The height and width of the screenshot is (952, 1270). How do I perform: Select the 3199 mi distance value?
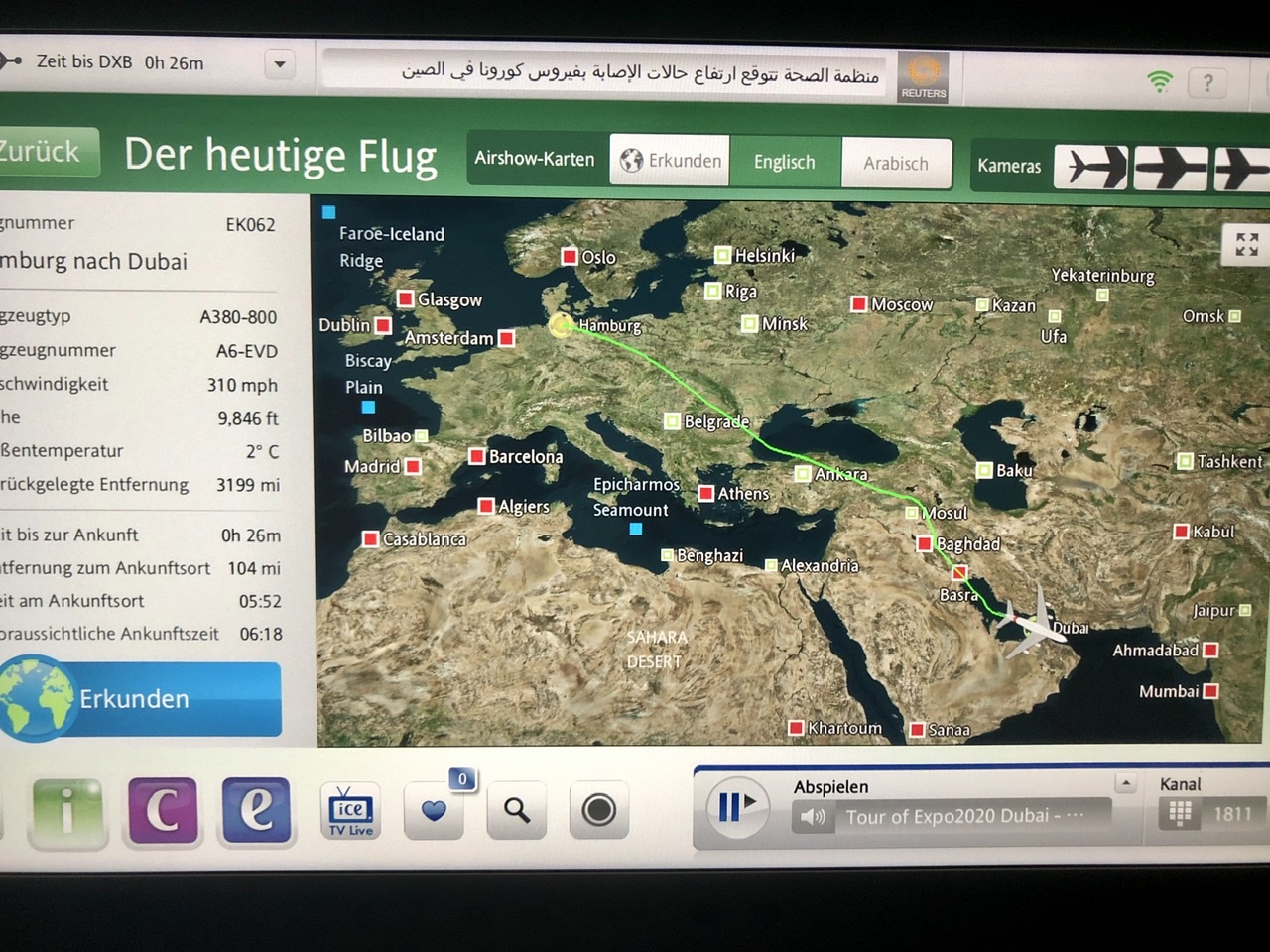[x=248, y=485]
